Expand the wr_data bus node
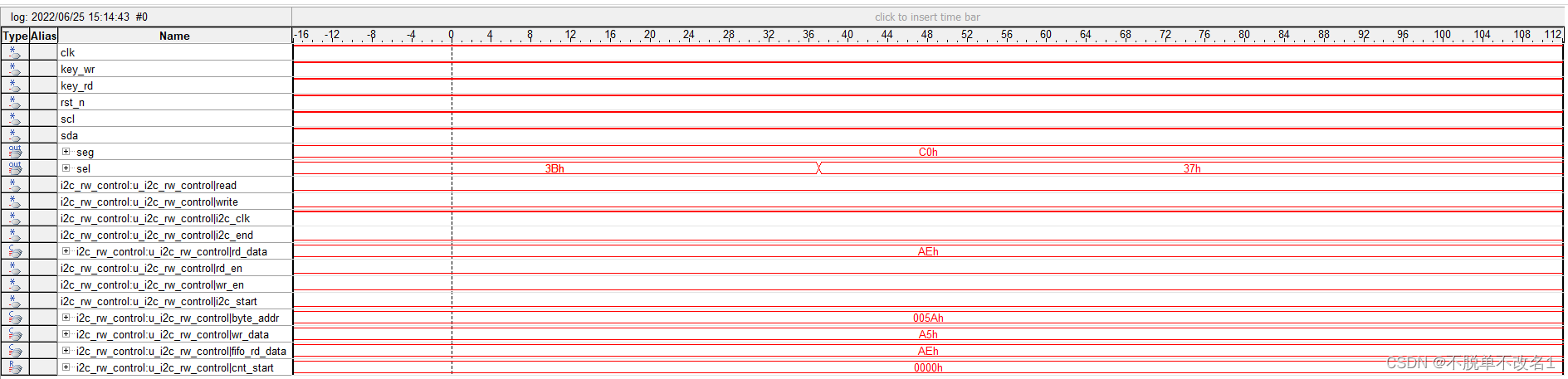The image size is (1568, 379). tap(66, 334)
